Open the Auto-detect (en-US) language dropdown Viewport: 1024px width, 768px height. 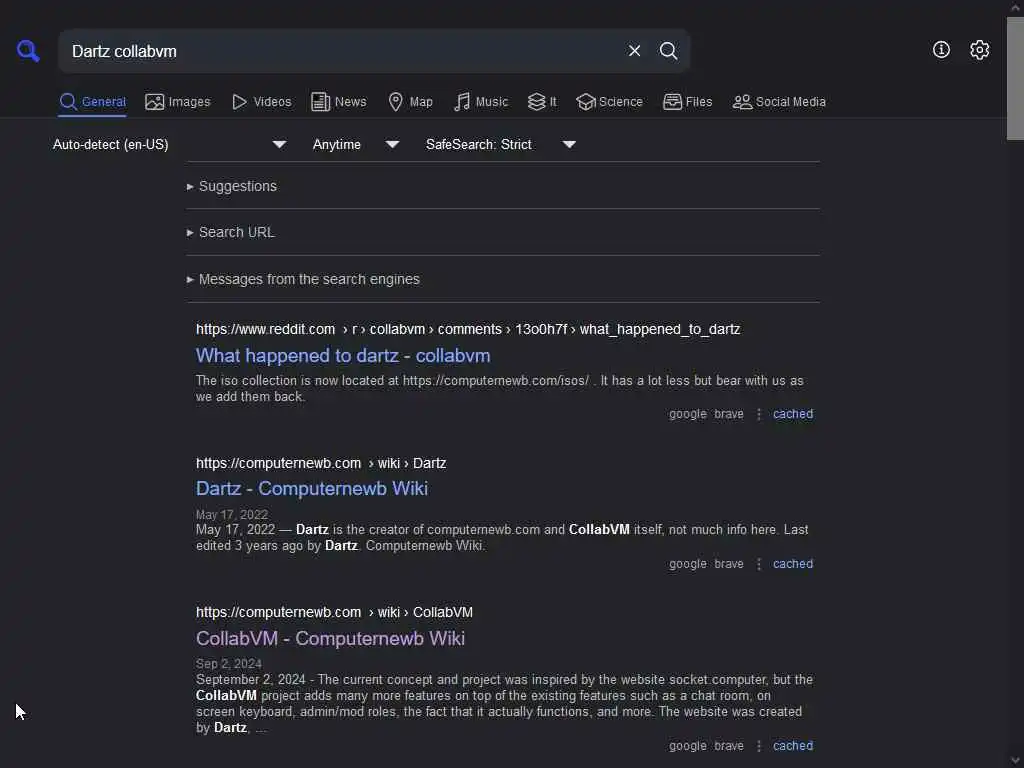click(x=170, y=144)
